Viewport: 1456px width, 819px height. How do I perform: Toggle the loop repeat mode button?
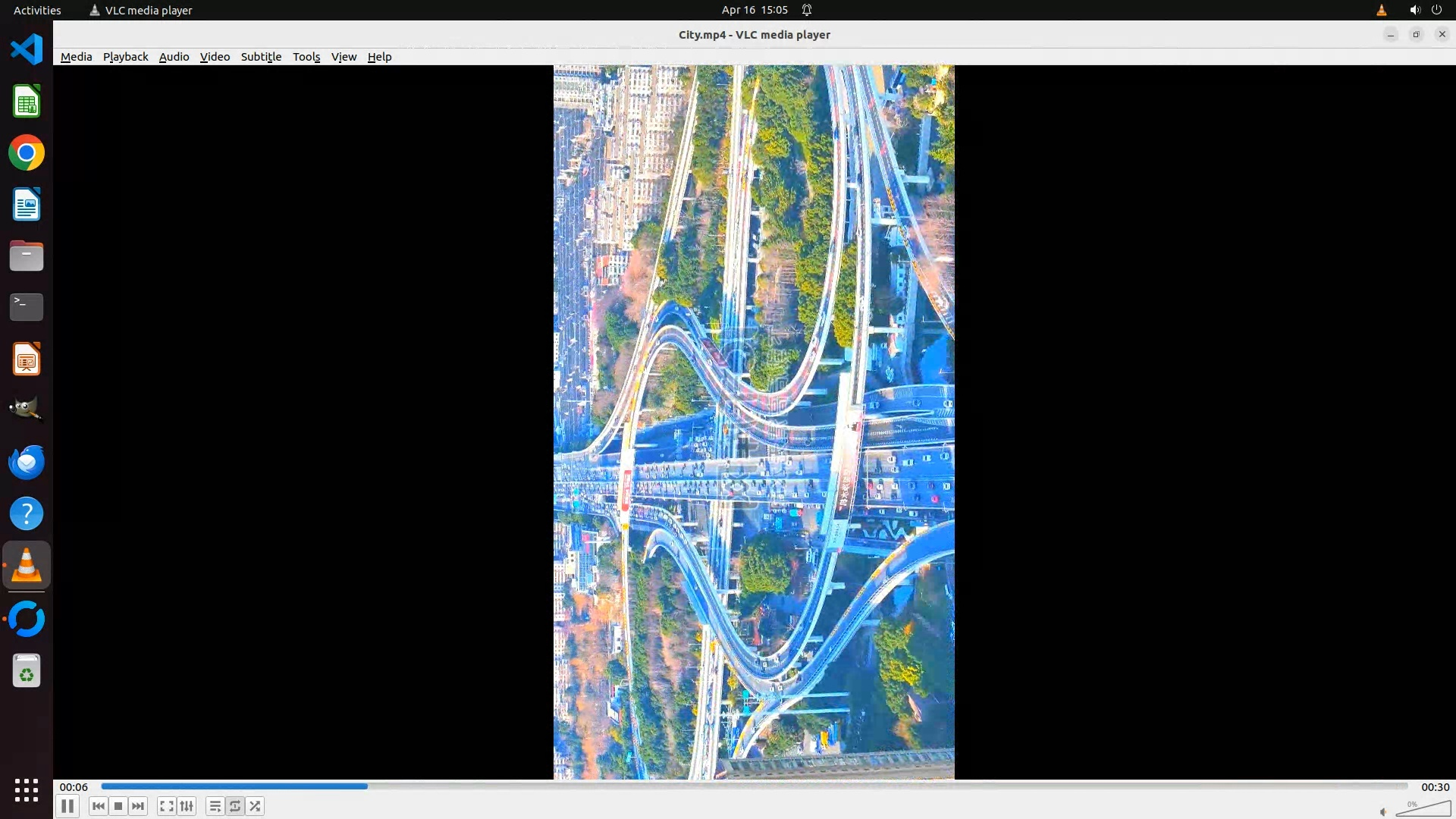pyautogui.click(x=235, y=806)
